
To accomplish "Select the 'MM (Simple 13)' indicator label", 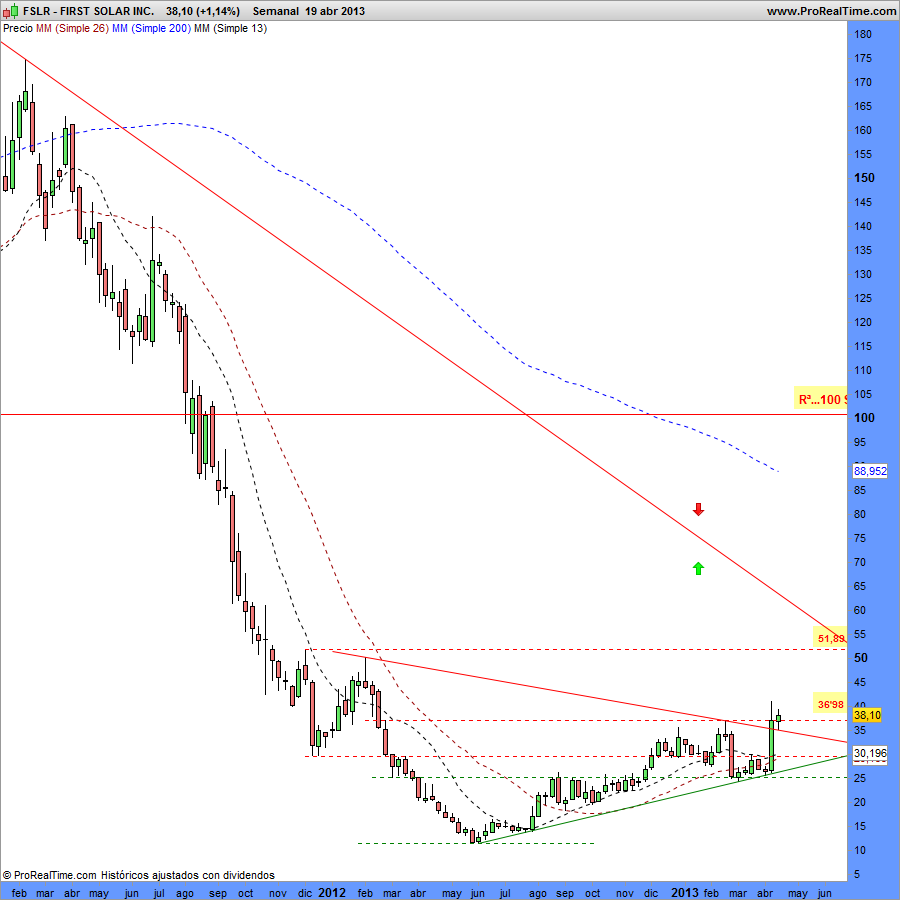I will pos(230,28).
